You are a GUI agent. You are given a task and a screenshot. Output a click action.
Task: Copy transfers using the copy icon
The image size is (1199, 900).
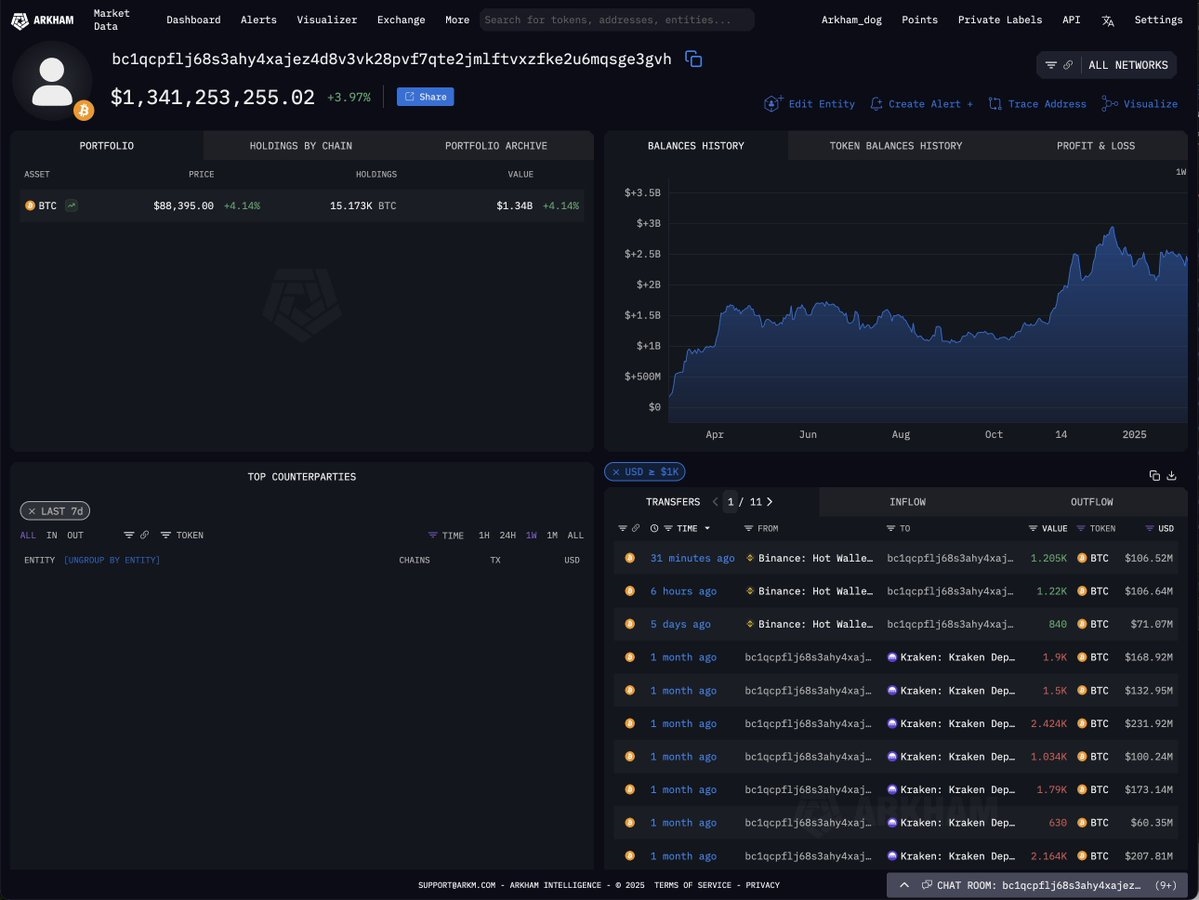tap(1154, 475)
